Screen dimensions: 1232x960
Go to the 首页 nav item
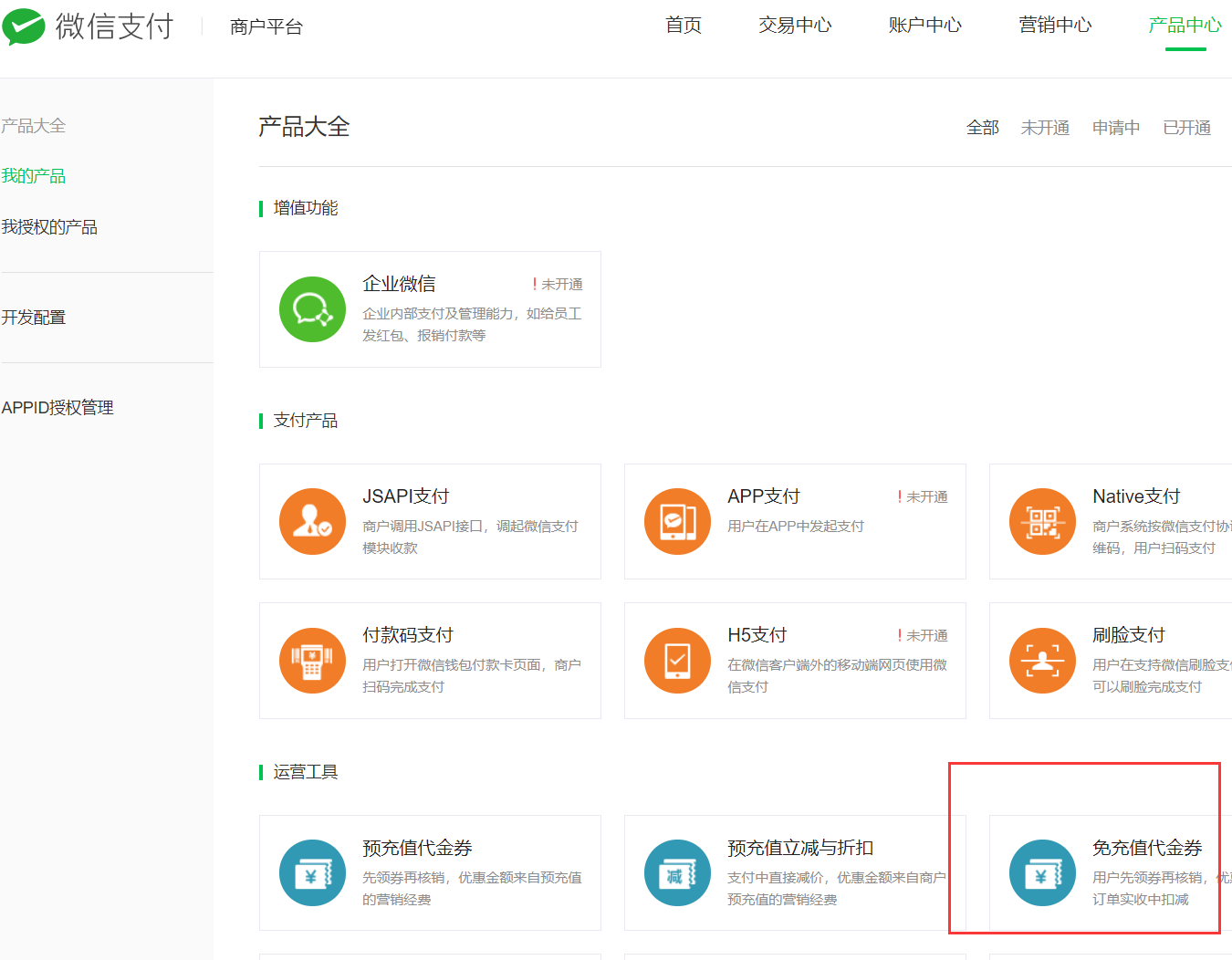(x=684, y=26)
